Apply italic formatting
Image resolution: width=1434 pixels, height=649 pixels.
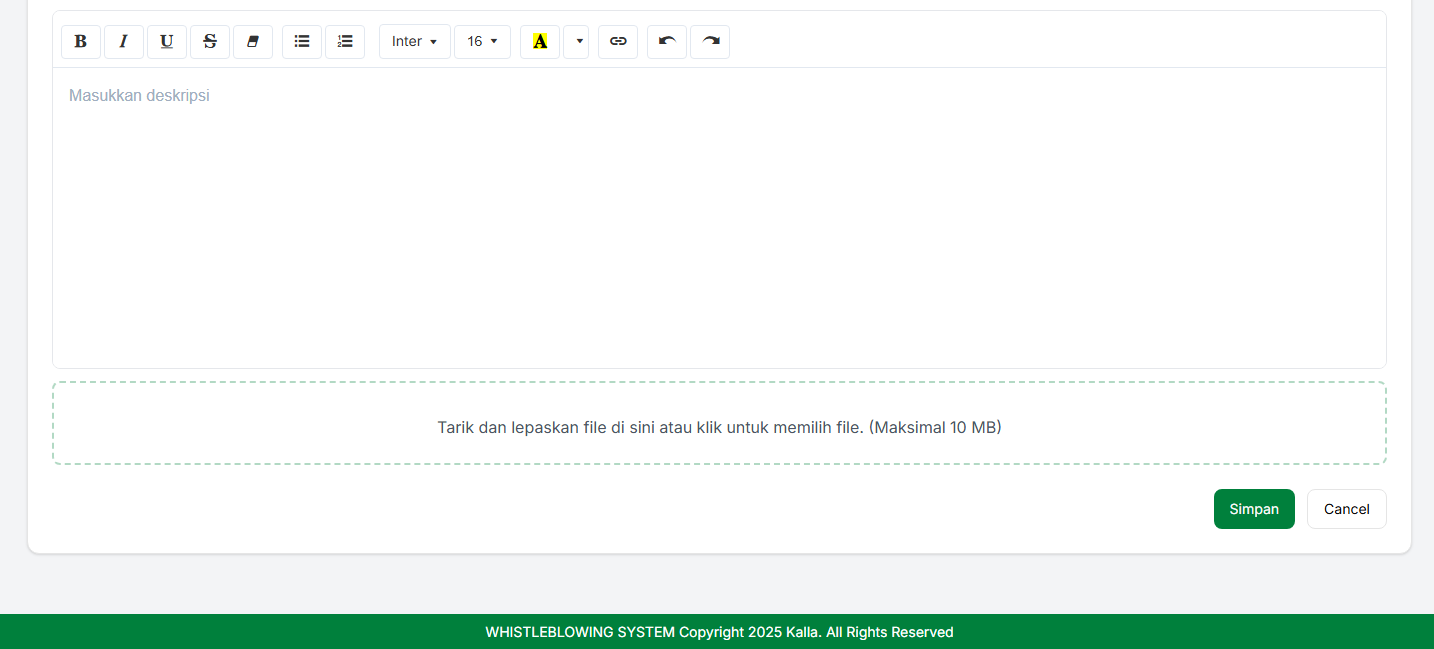[124, 42]
